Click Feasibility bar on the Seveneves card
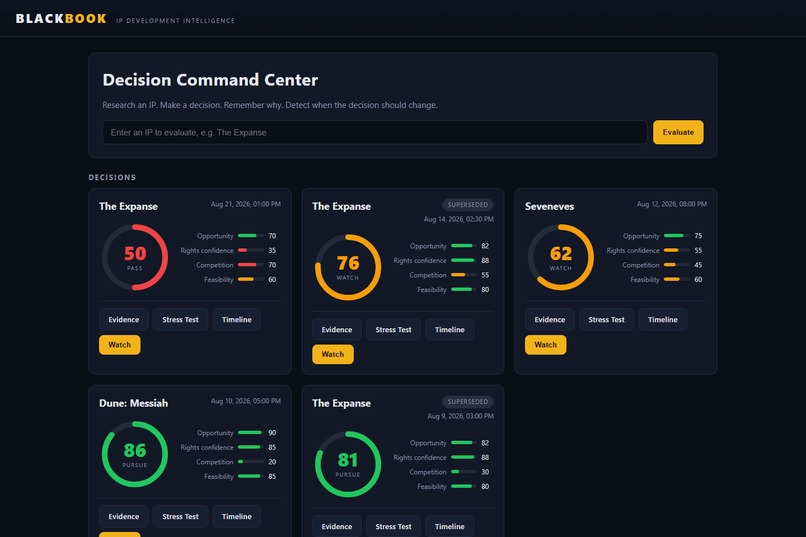806x537 pixels. 677,280
